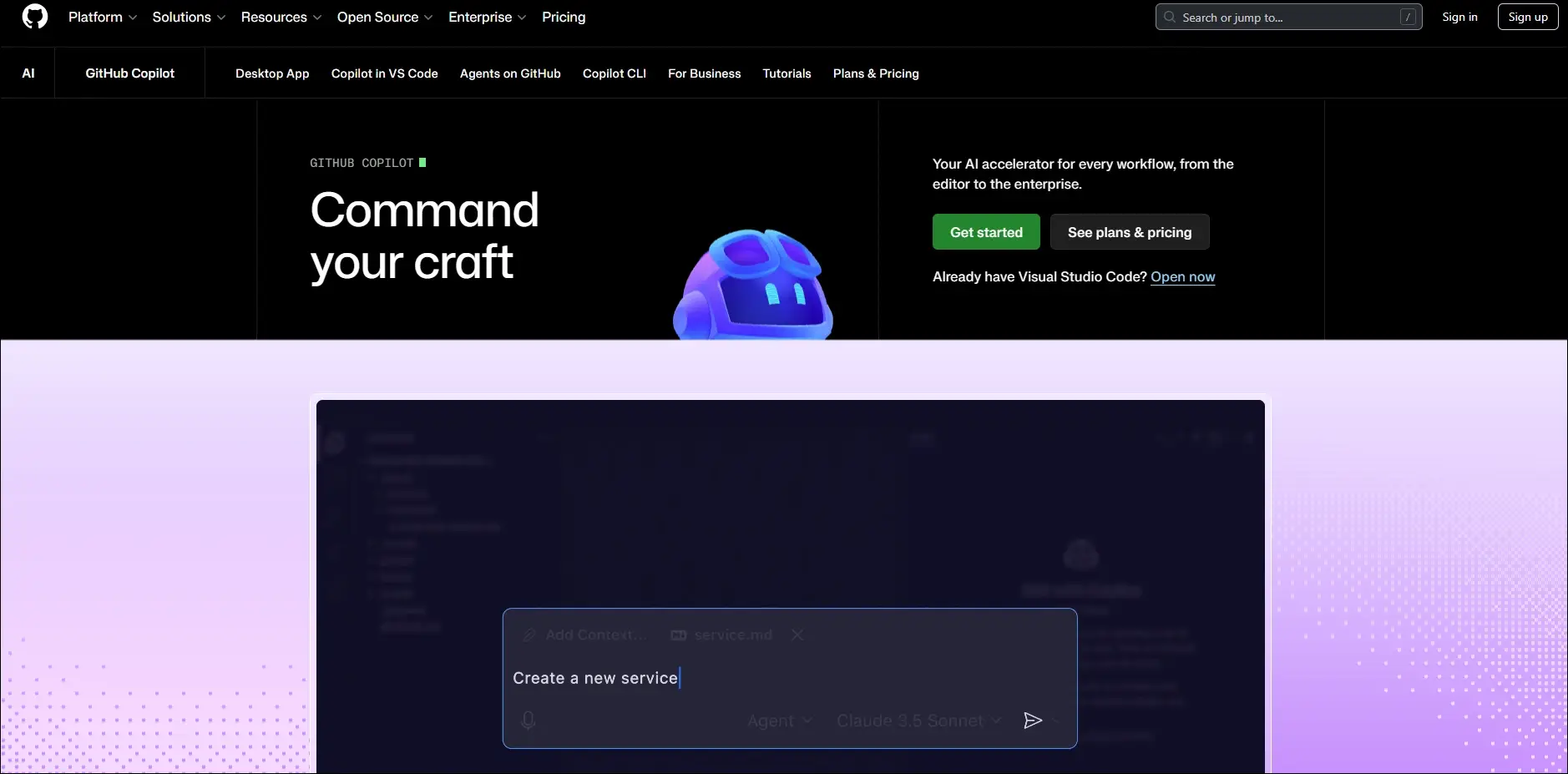Open Agents on GitHub page
The width and height of the screenshot is (1568, 774).
[510, 73]
